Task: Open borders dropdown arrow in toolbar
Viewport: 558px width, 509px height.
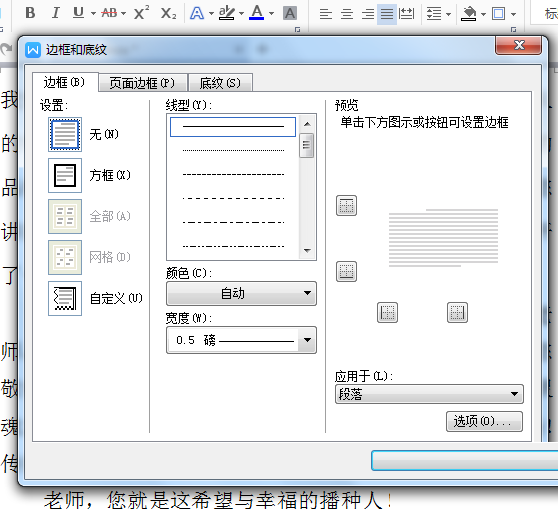Action: 513,14
